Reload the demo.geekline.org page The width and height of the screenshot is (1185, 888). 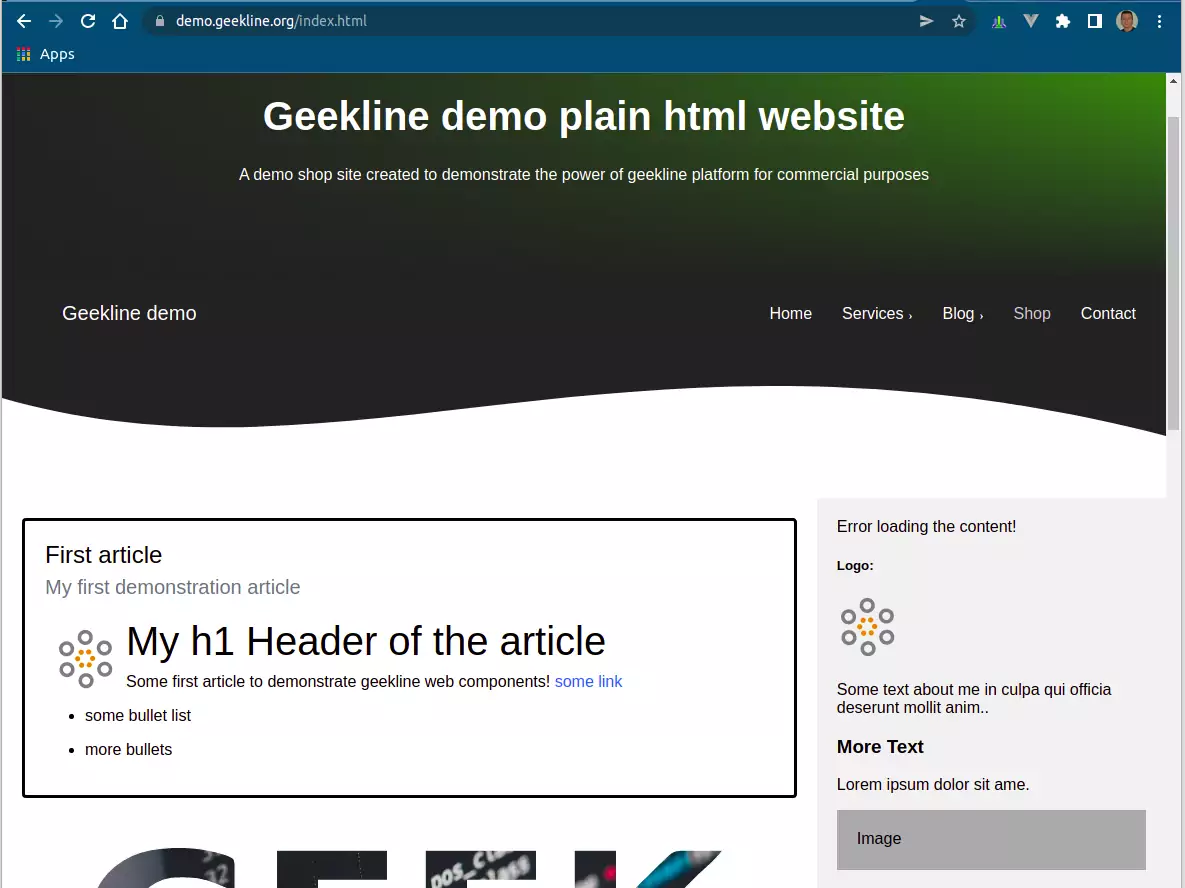[88, 20]
